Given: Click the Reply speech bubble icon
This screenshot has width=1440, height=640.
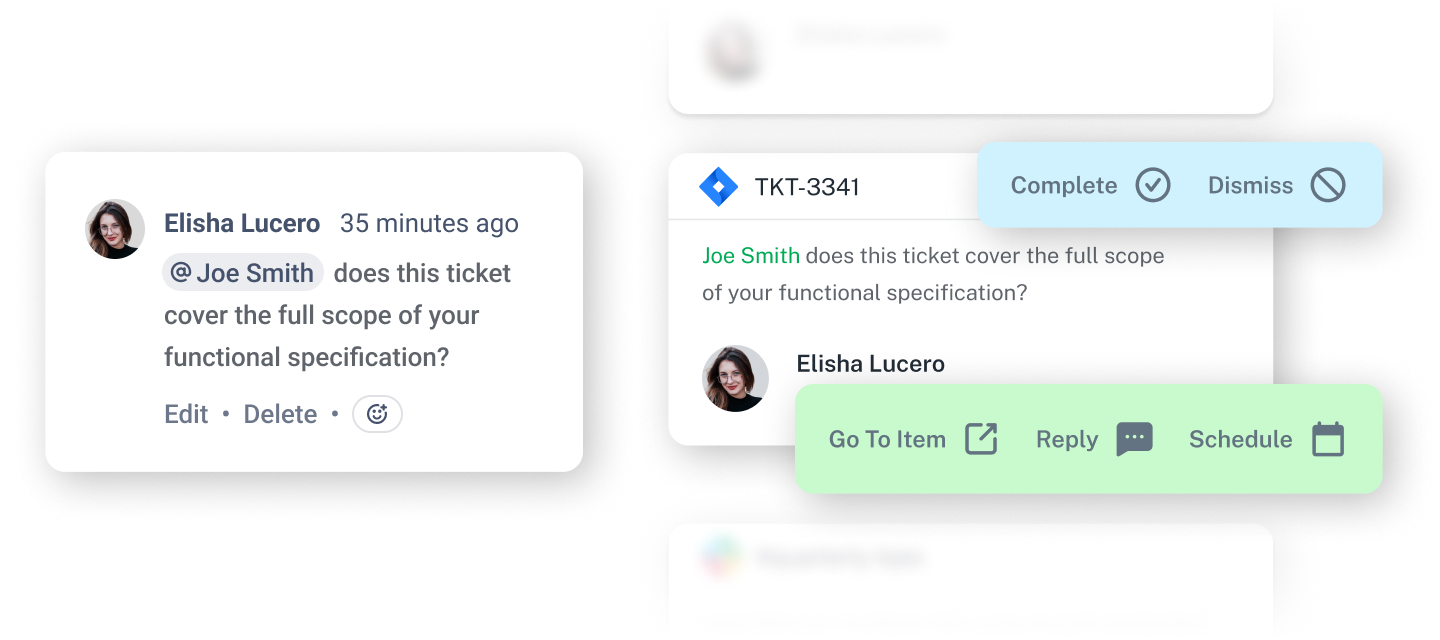Looking at the screenshot, I should [x=1134, y=439].
